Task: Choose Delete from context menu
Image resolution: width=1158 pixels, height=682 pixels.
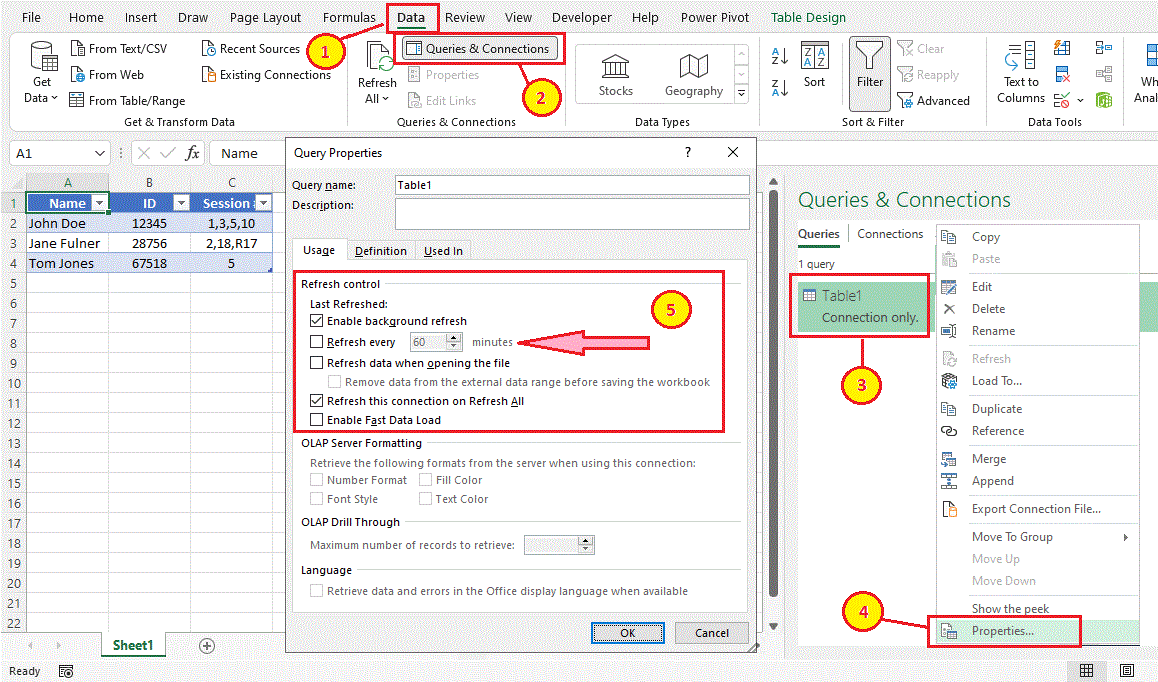Action: (x=988, y=309)
